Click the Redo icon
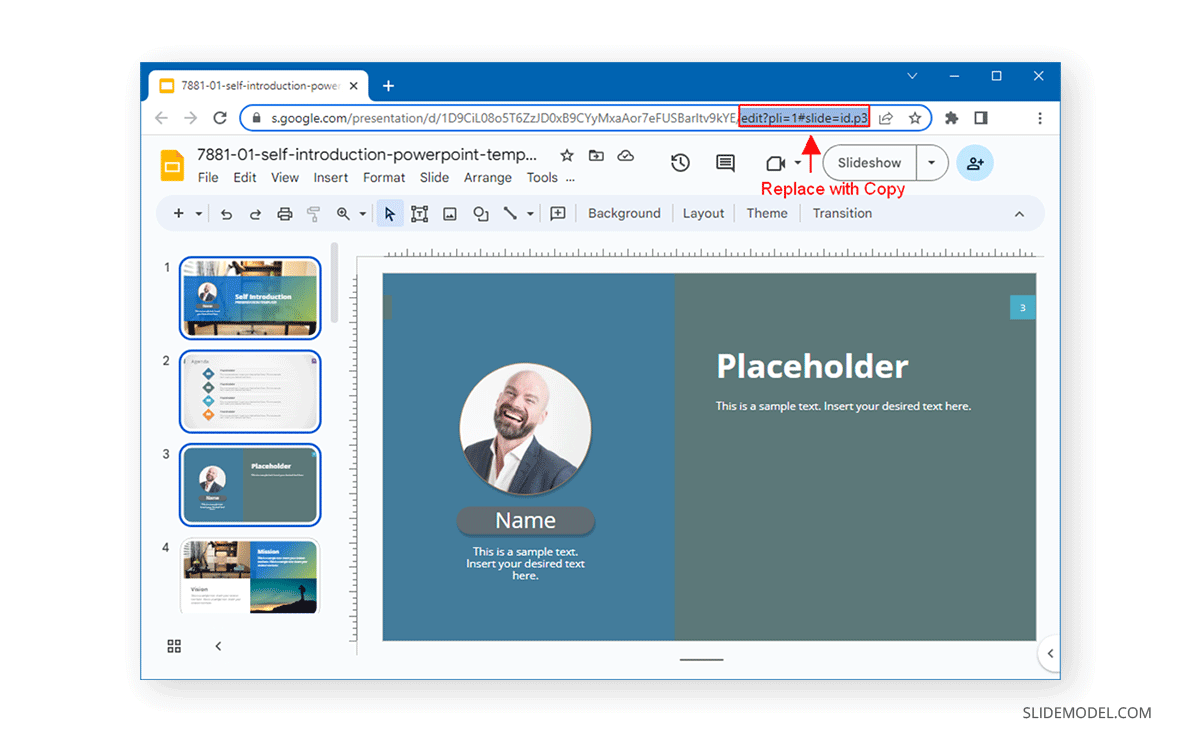This screenshot has width=1200, height=743. point(256,213)
